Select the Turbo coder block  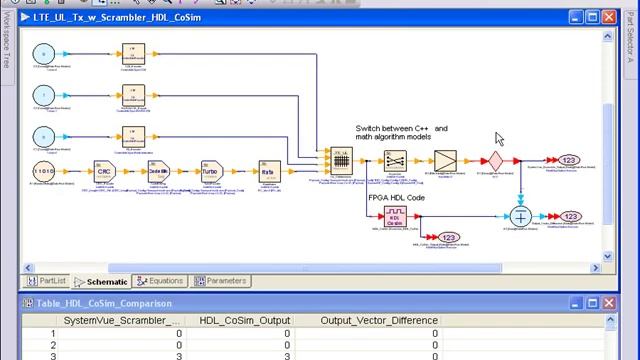[212, 171]
